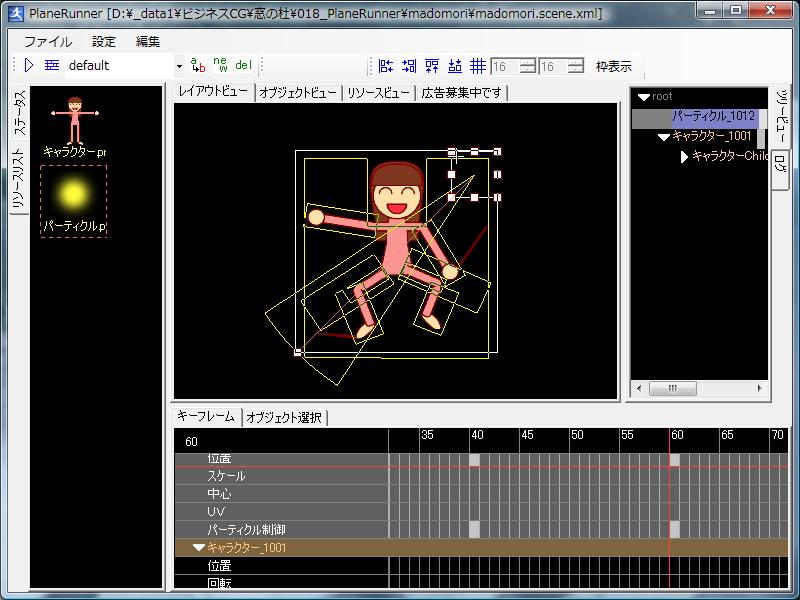
Task: Click the leftmost keyframe insertion icon
Action: 385,65
